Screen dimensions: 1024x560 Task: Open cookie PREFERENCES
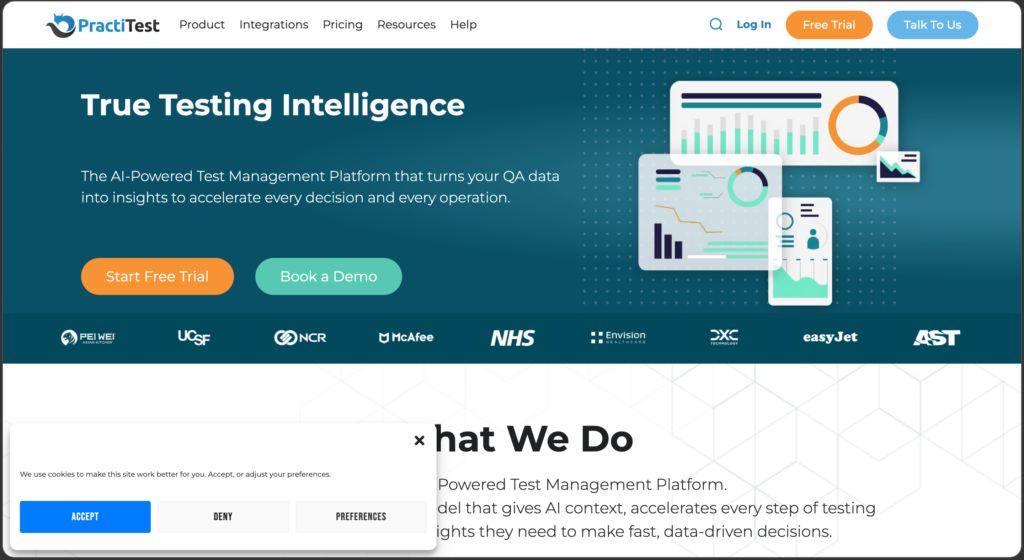tap(360, 516)
